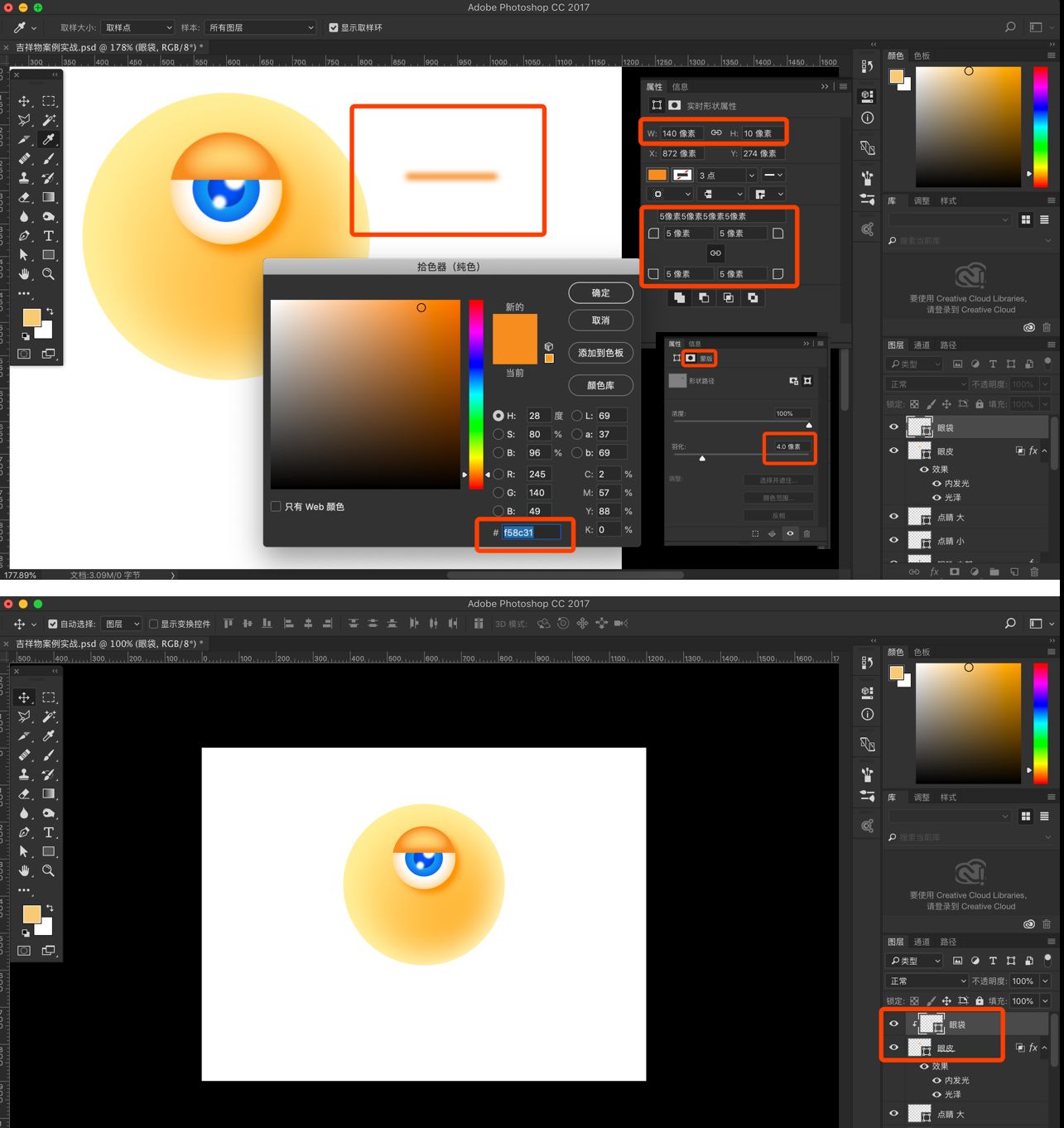This screenshot has height=1128, width=1064.
Task: Click the hue slider strip in color picker dialog
Action: [475, 394]
